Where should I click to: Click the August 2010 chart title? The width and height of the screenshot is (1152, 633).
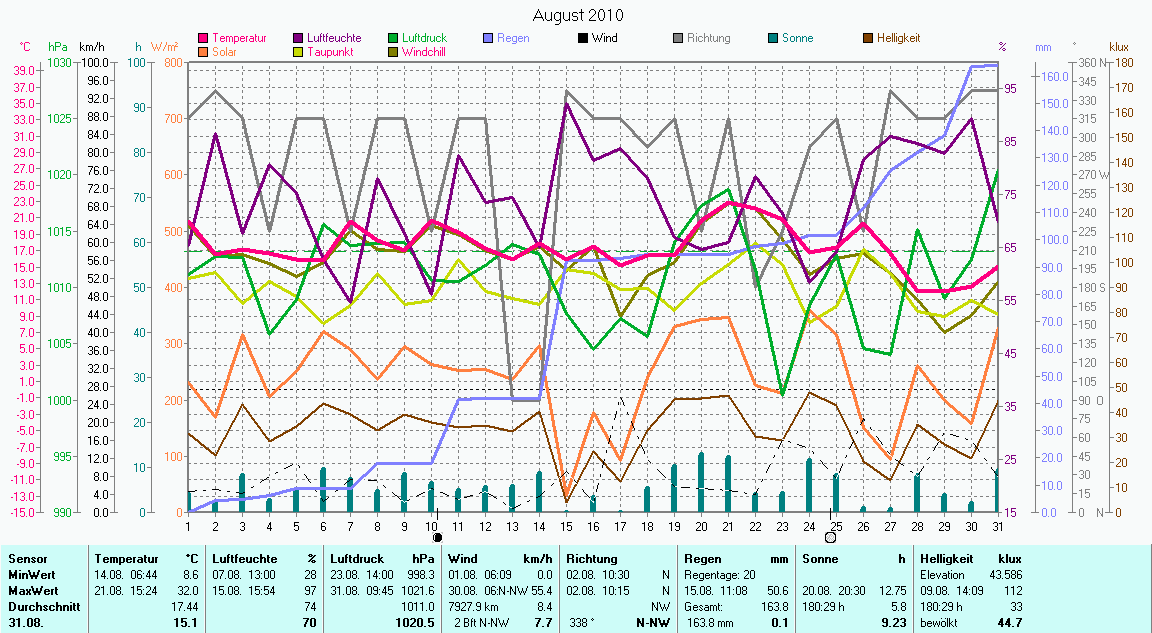coord(577,15)
